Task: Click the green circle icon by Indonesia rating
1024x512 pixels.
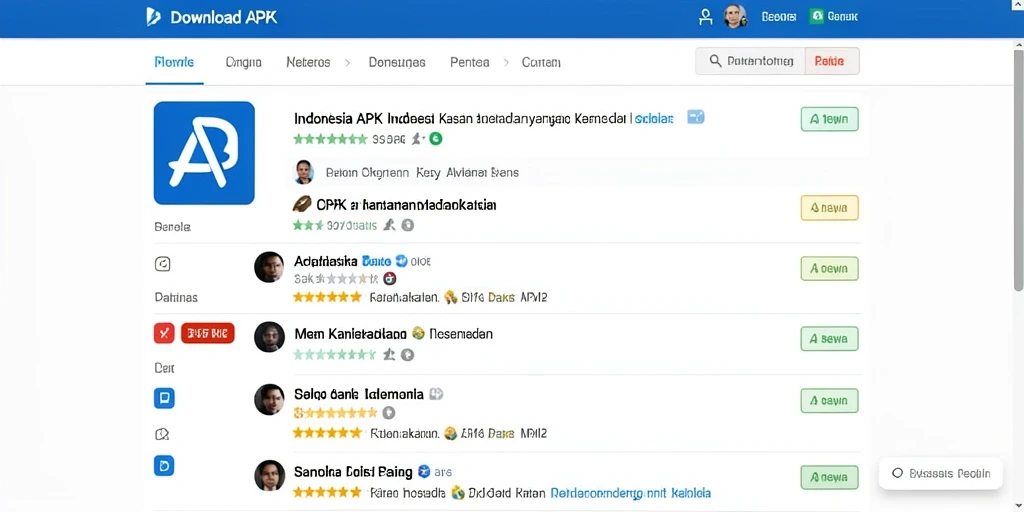Action: coord(436,138)
